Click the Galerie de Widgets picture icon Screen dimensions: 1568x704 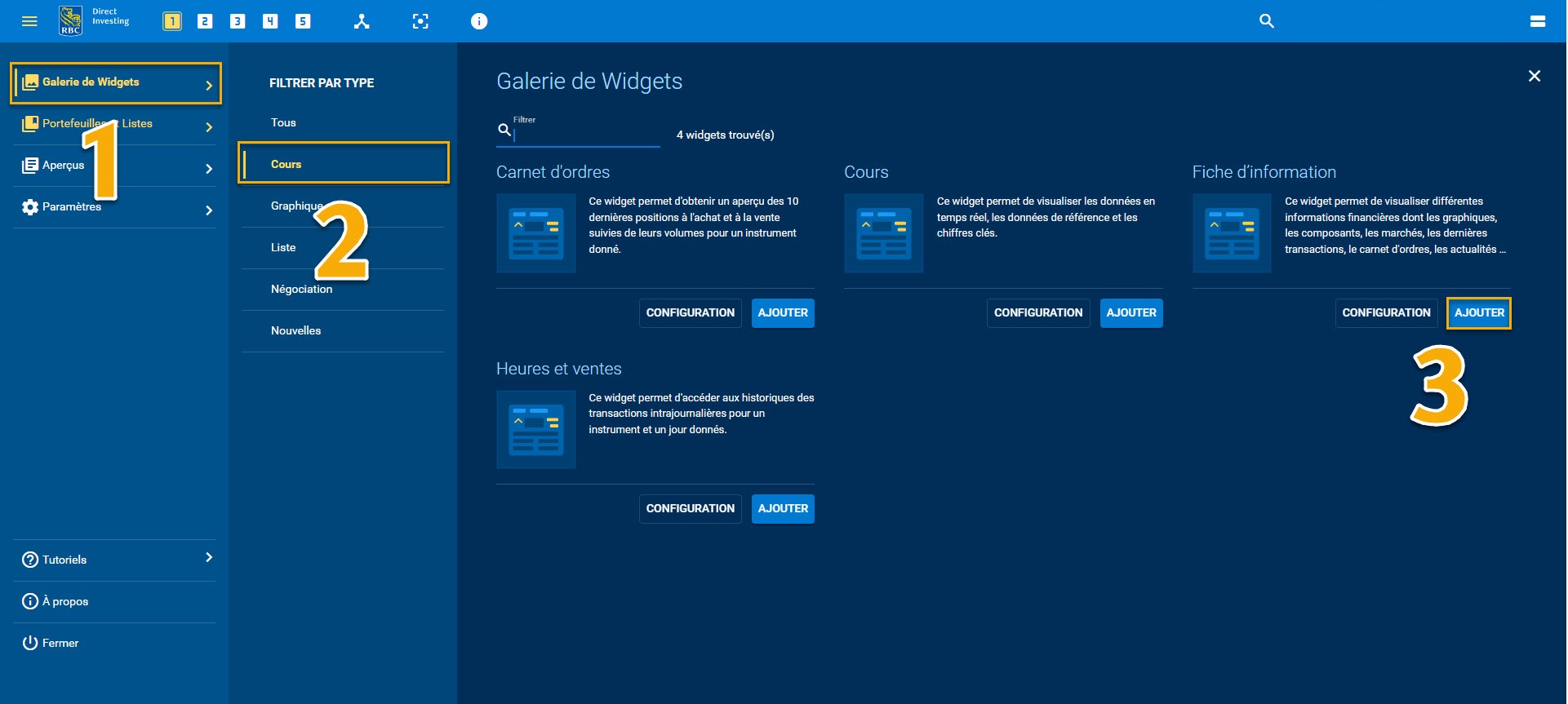tap(30, 82)
